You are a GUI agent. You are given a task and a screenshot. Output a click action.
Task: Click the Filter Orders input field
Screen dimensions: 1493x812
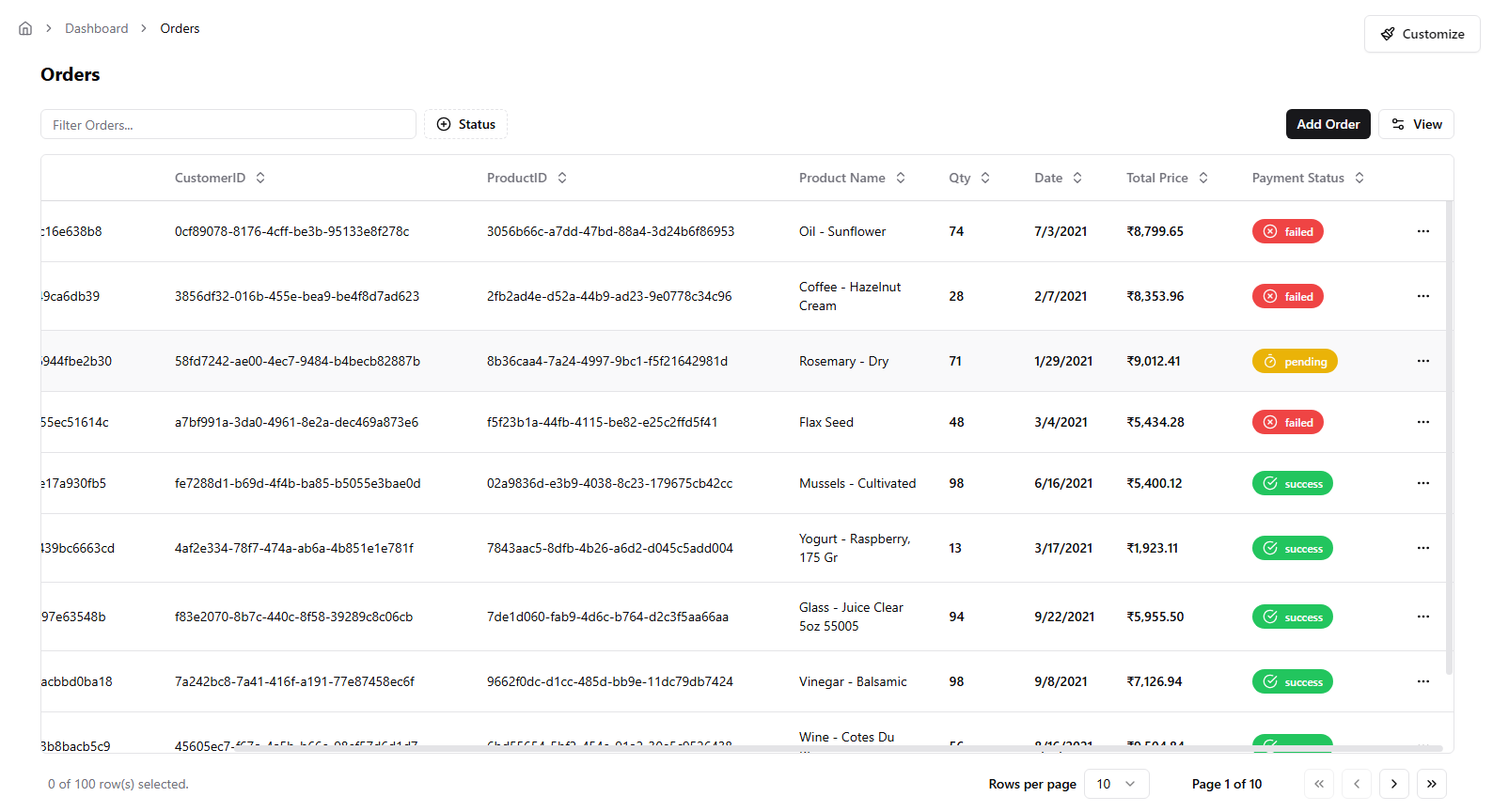click(228, 124)
